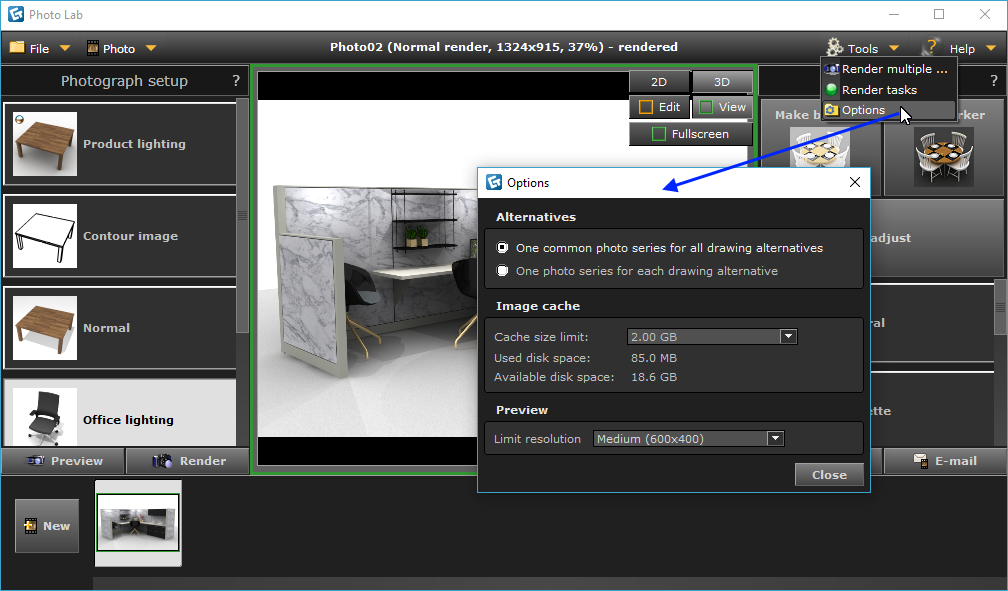Click the green Render tasks status icon
The width and height of the screenshot is (1008, 591).
pyautogui.click(x=831, y=89)
